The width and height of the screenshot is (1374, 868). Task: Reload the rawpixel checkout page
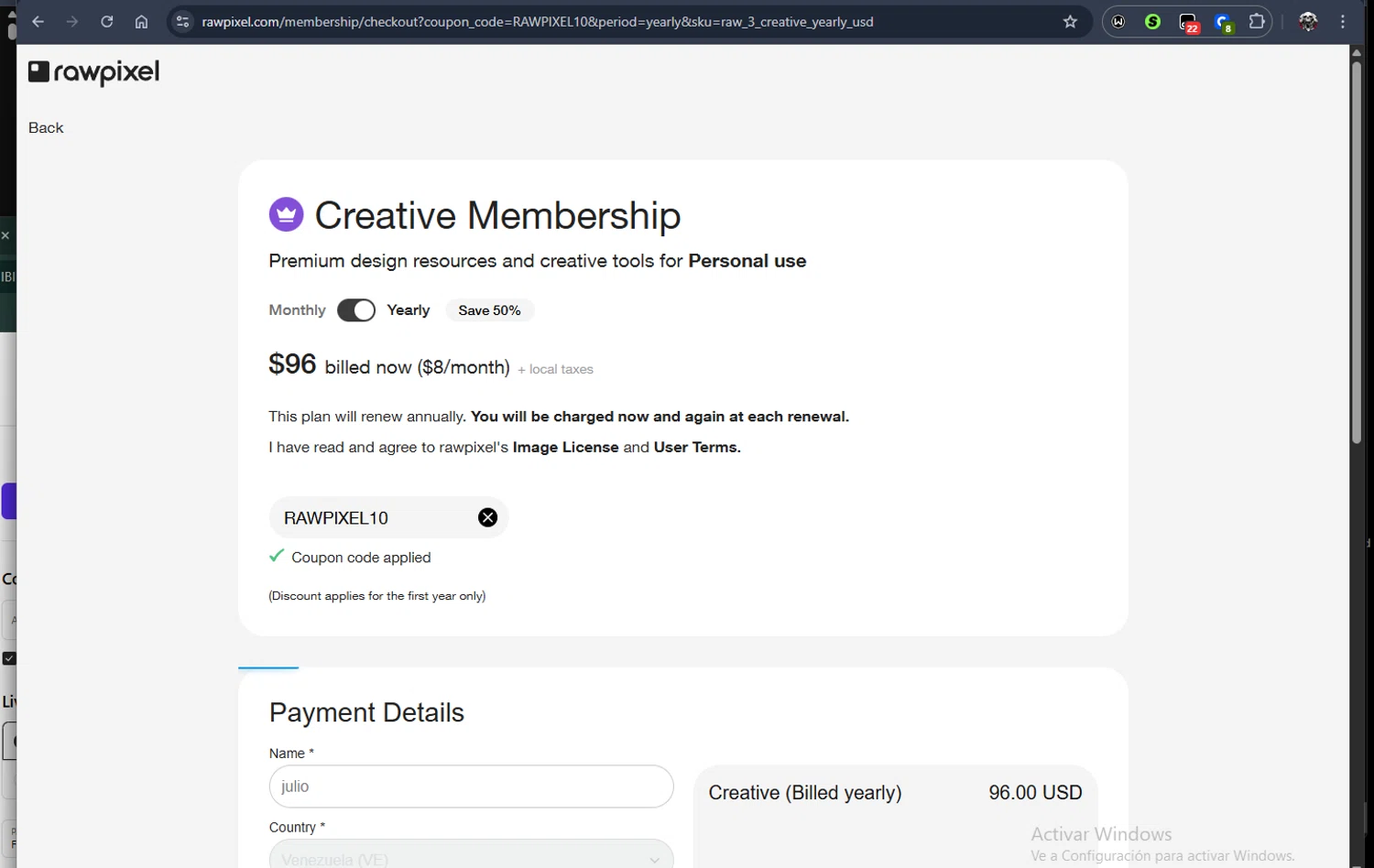tap(107, 21)
